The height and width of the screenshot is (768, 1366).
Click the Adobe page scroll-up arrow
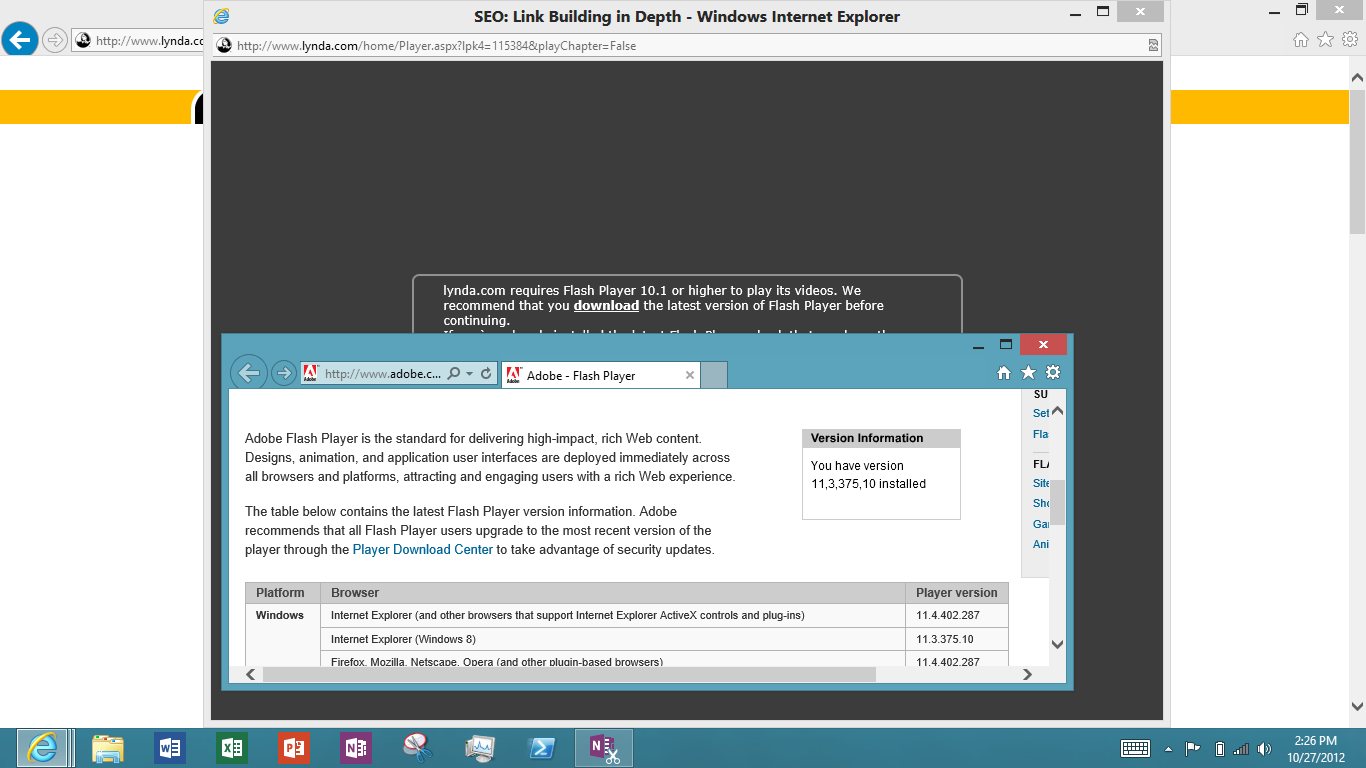(1057, 411)
